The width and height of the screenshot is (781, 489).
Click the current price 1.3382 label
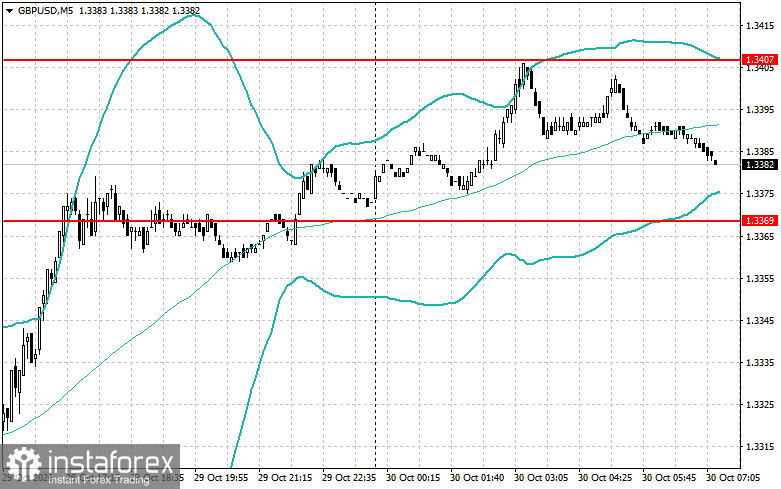click(x=760, y=164)
